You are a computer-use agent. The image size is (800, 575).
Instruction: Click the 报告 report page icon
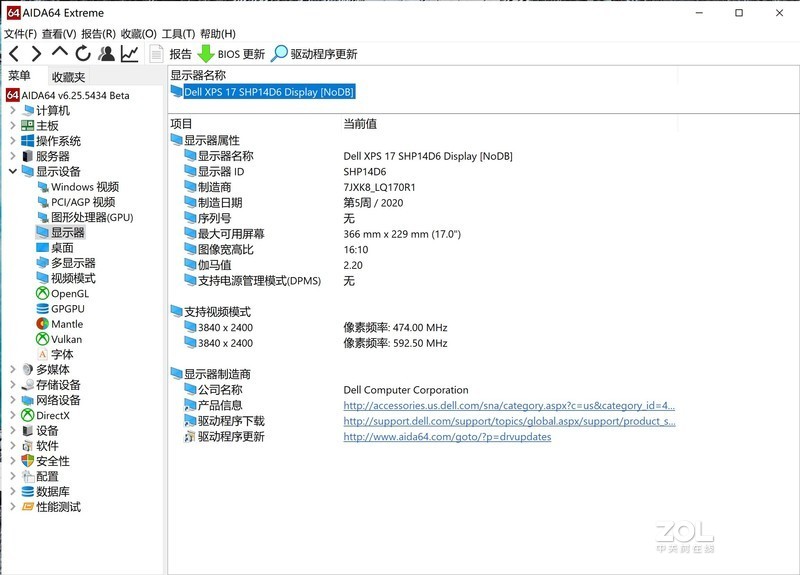(x=156, y=54)
